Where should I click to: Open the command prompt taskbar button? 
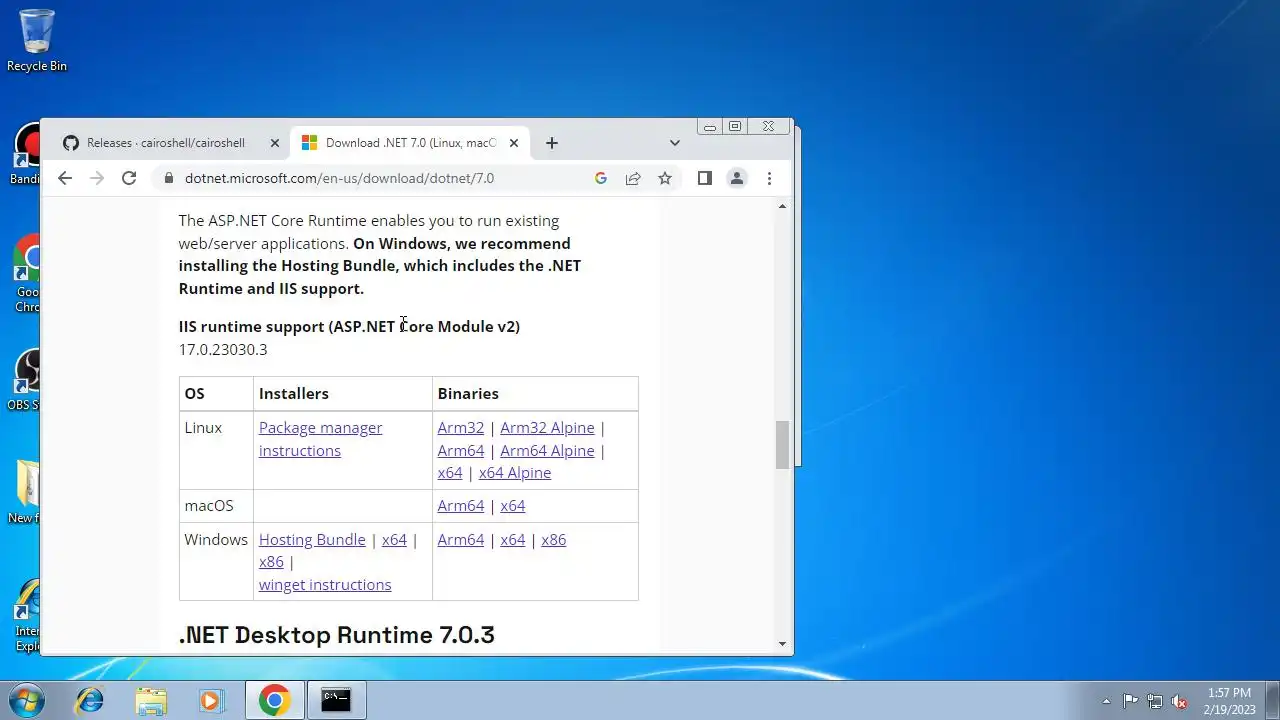tap(336, 701)
